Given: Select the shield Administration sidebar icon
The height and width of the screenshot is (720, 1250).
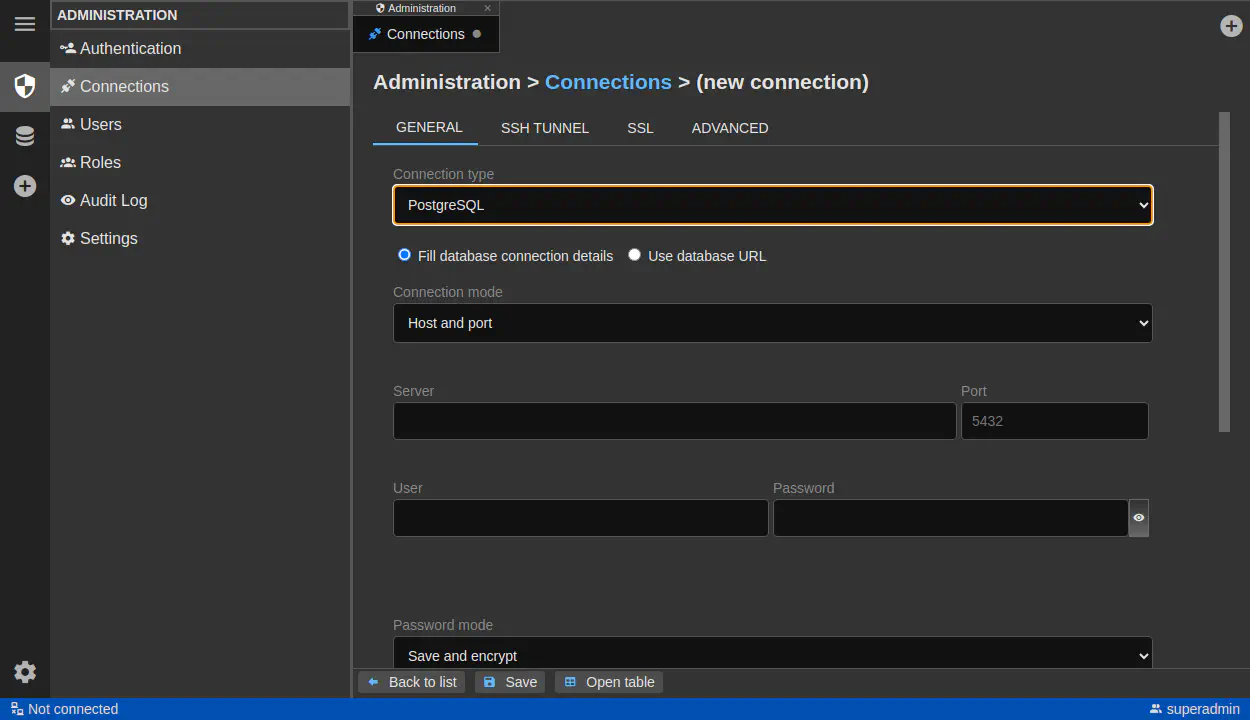Looking at the screenshot, I should [25, 86].
